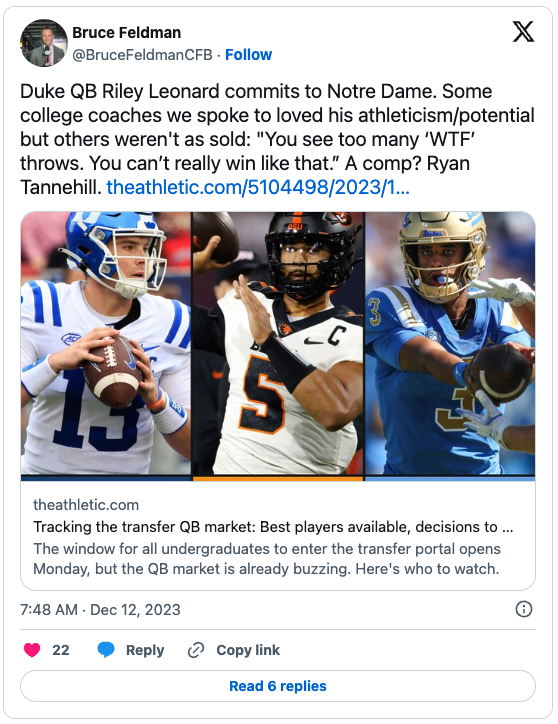Click the Copy link label

[x=248, y=650]
